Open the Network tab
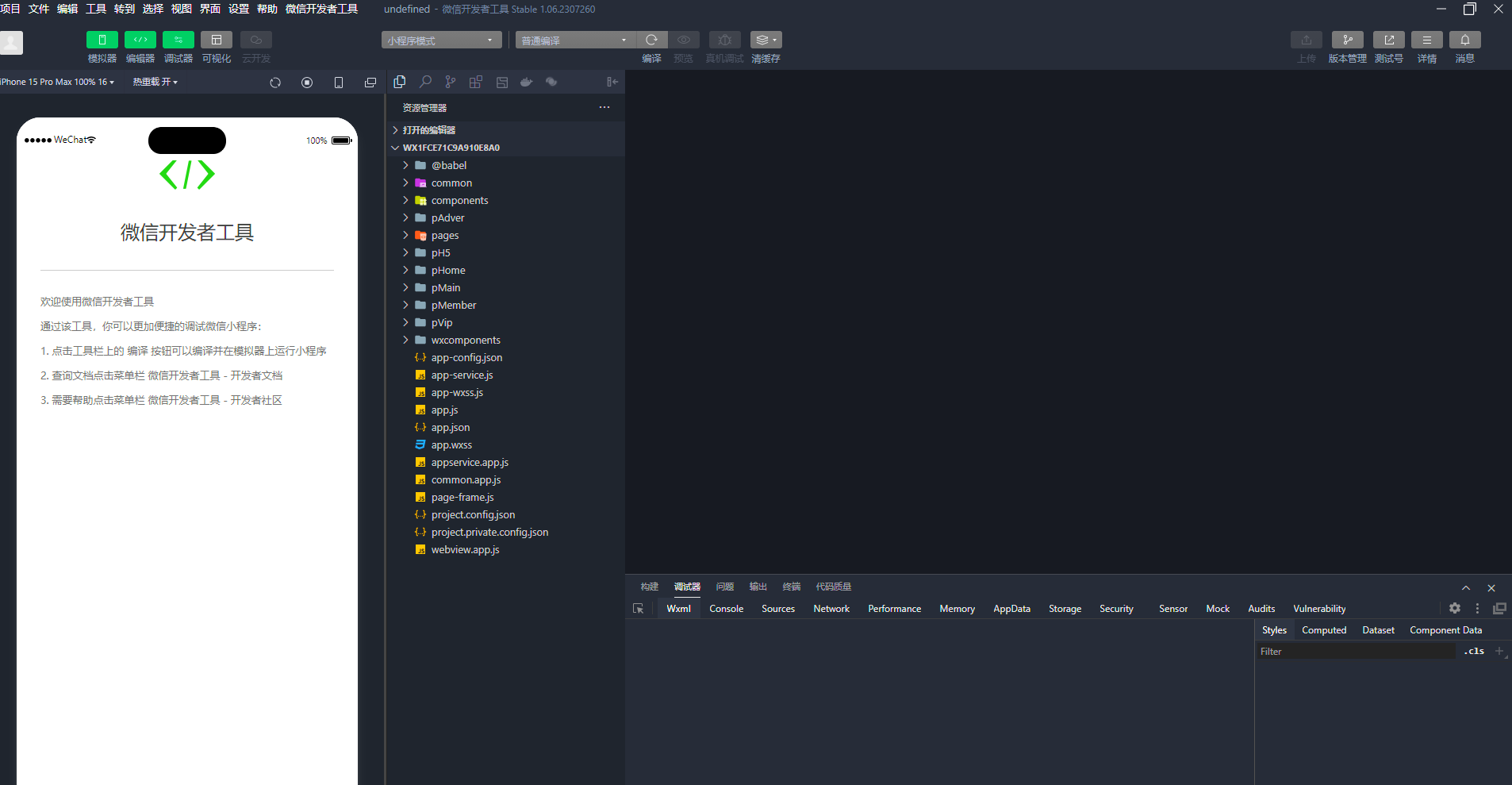The image size is (1512, 785). coord(831,609)
